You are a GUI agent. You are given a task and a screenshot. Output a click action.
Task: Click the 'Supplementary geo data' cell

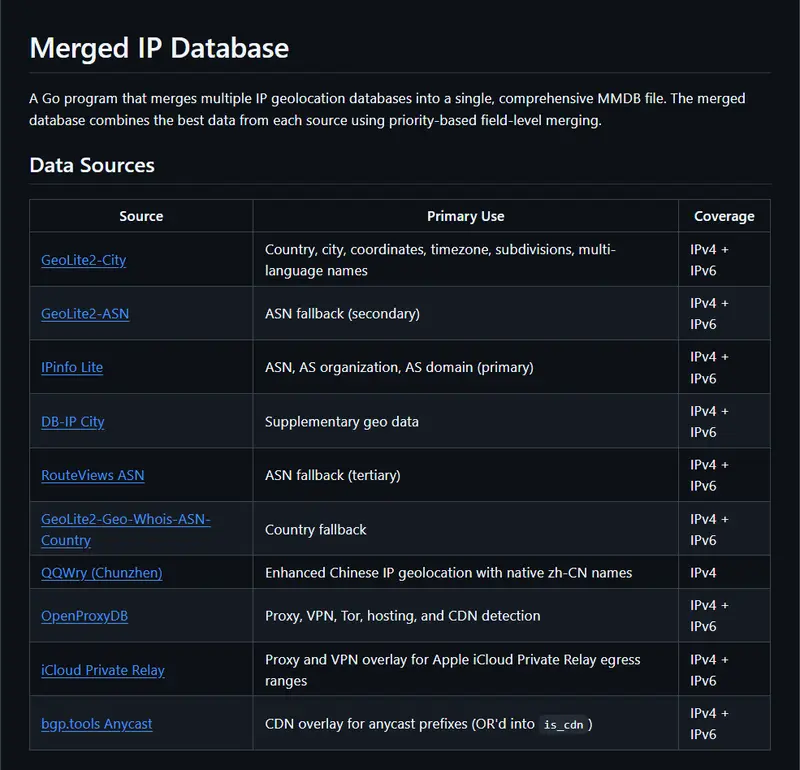[x=466, y=421]
